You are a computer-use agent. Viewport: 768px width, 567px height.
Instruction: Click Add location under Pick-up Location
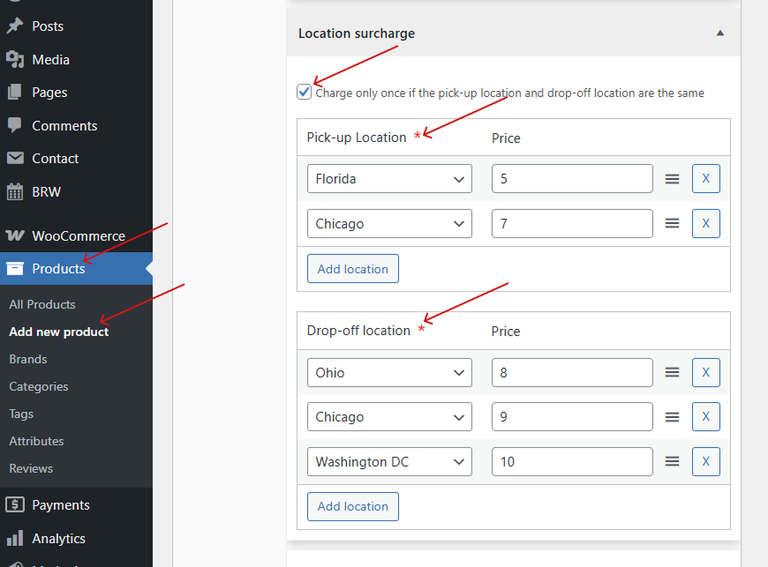point(352,269)
